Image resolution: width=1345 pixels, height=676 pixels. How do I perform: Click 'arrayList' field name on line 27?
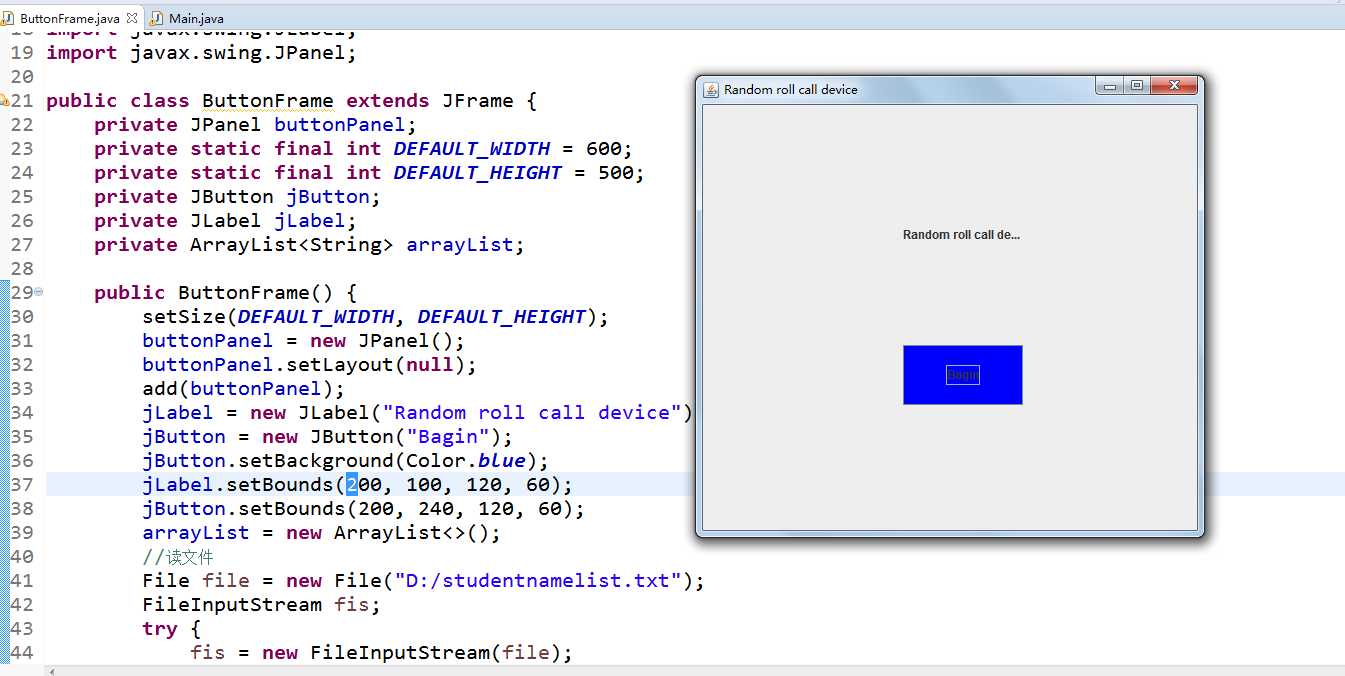459,244
